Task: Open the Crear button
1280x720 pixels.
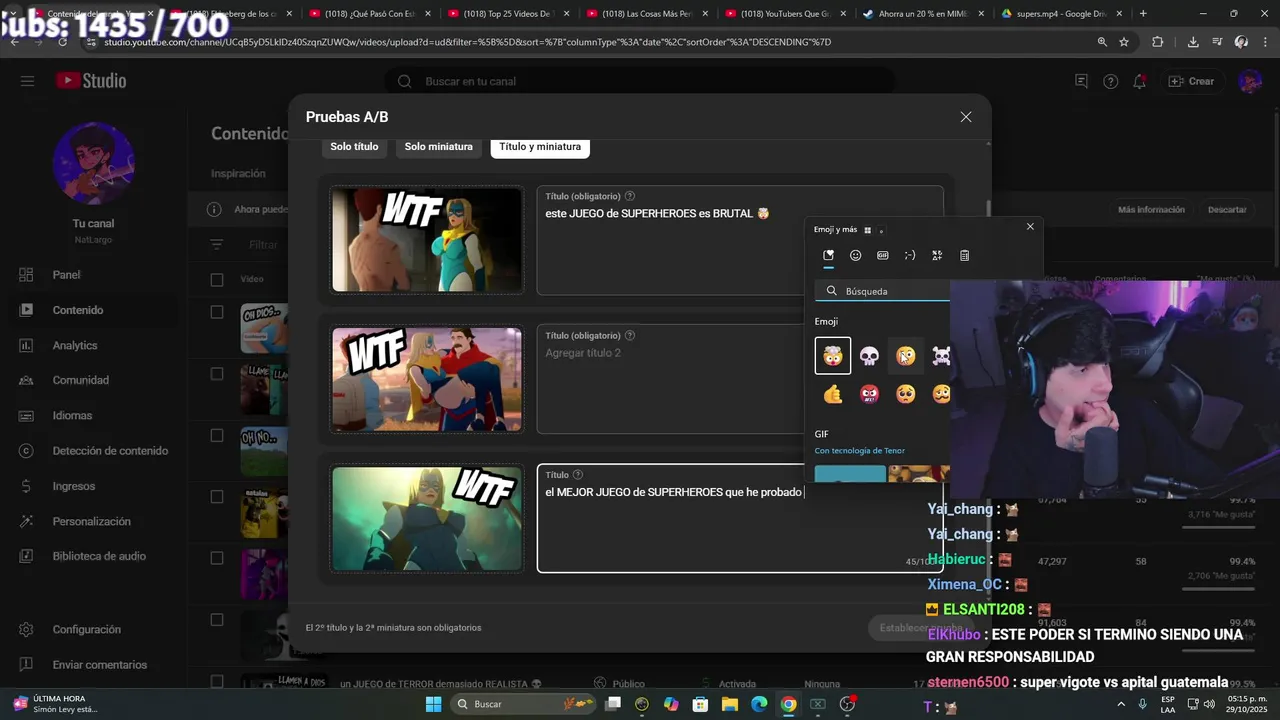Action: [1192, 81]
